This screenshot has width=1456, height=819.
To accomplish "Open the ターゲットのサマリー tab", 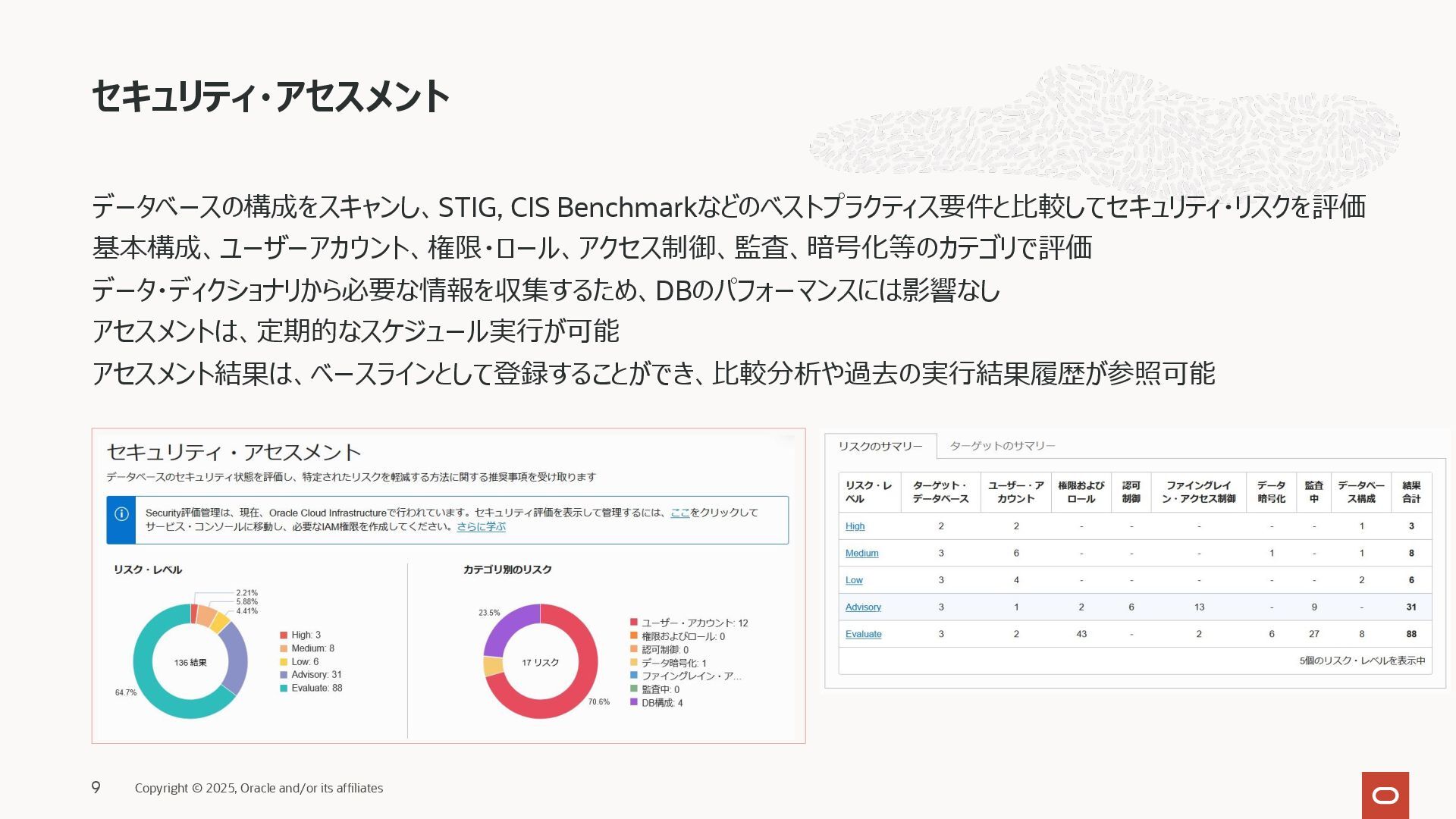I will [x=1003, y=446].
